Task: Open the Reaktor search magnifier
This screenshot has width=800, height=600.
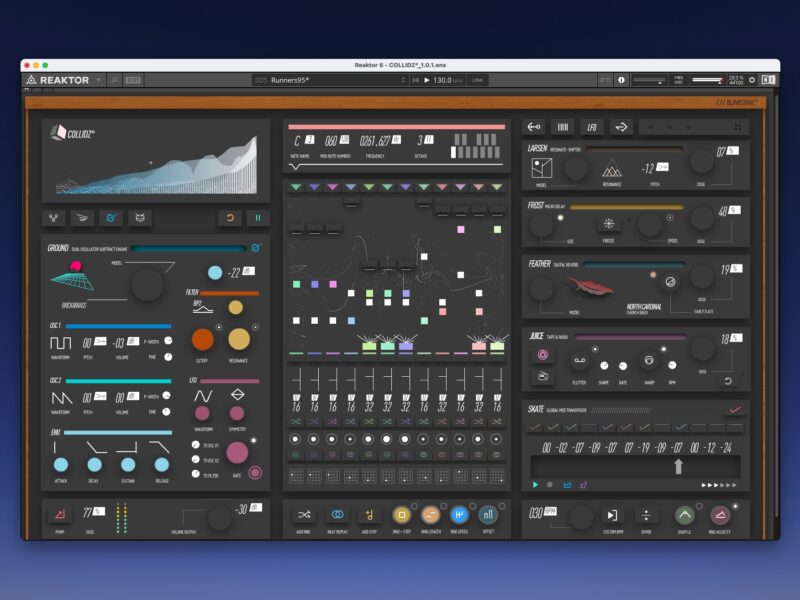Action: click(115, 80)
